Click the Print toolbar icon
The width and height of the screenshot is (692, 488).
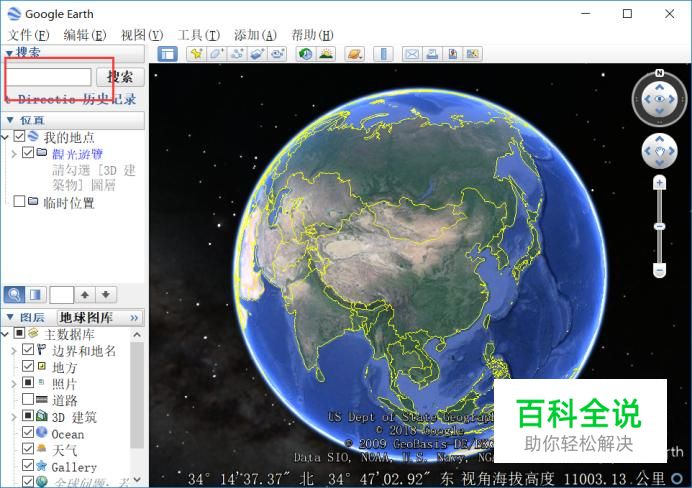432,54
